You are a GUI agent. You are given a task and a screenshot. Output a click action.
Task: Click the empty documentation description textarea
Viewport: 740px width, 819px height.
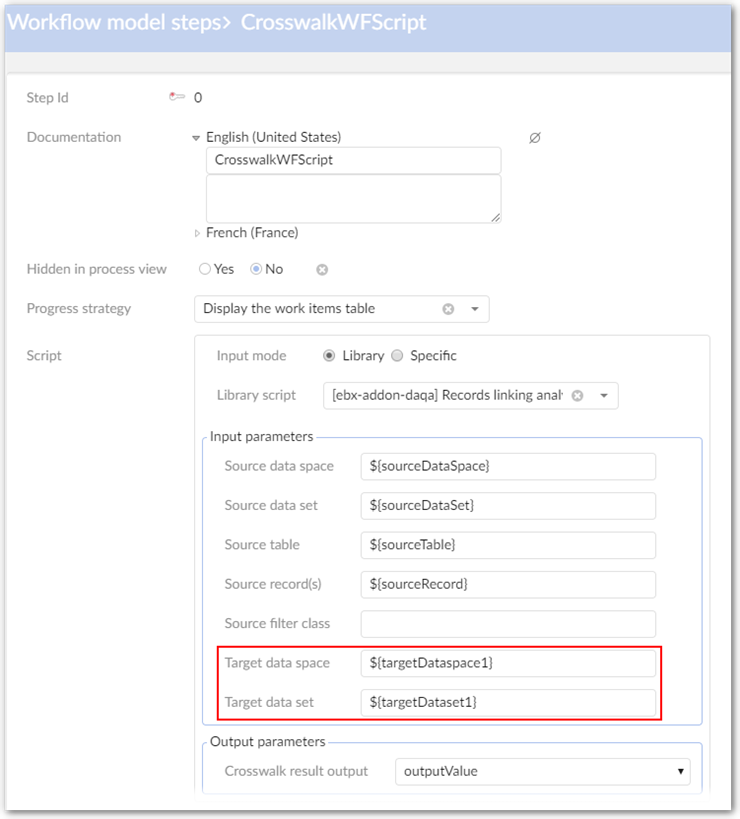pos(353,198)
